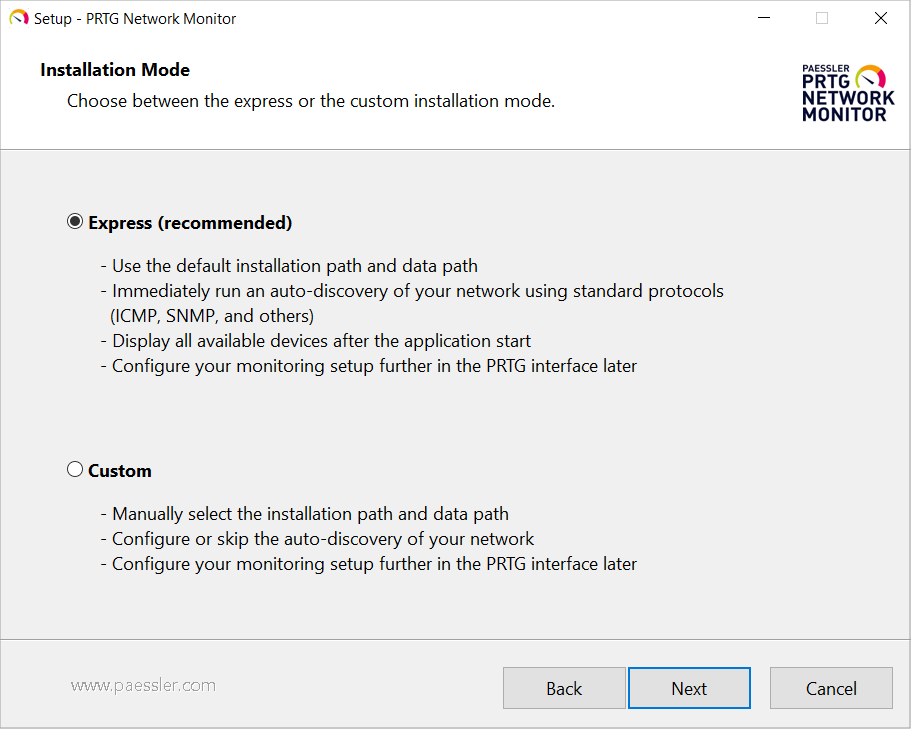Open the www.paessler.com link

143,685
